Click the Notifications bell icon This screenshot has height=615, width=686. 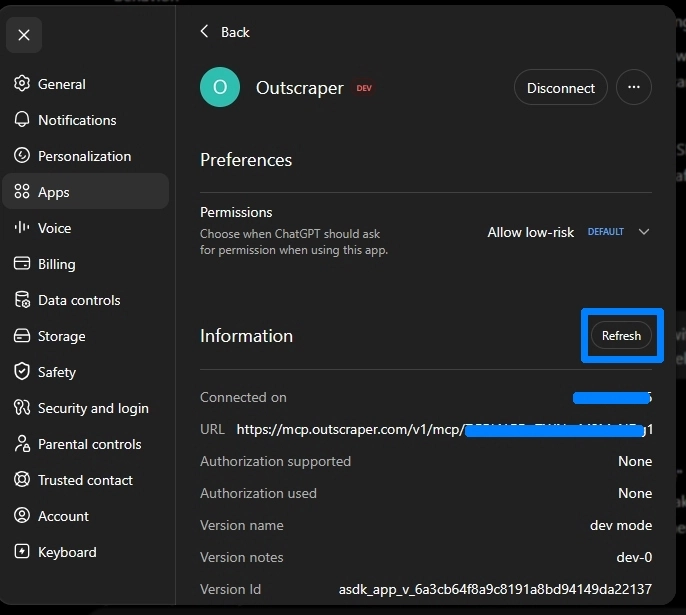pyautogui.click(x=22, y=119)
